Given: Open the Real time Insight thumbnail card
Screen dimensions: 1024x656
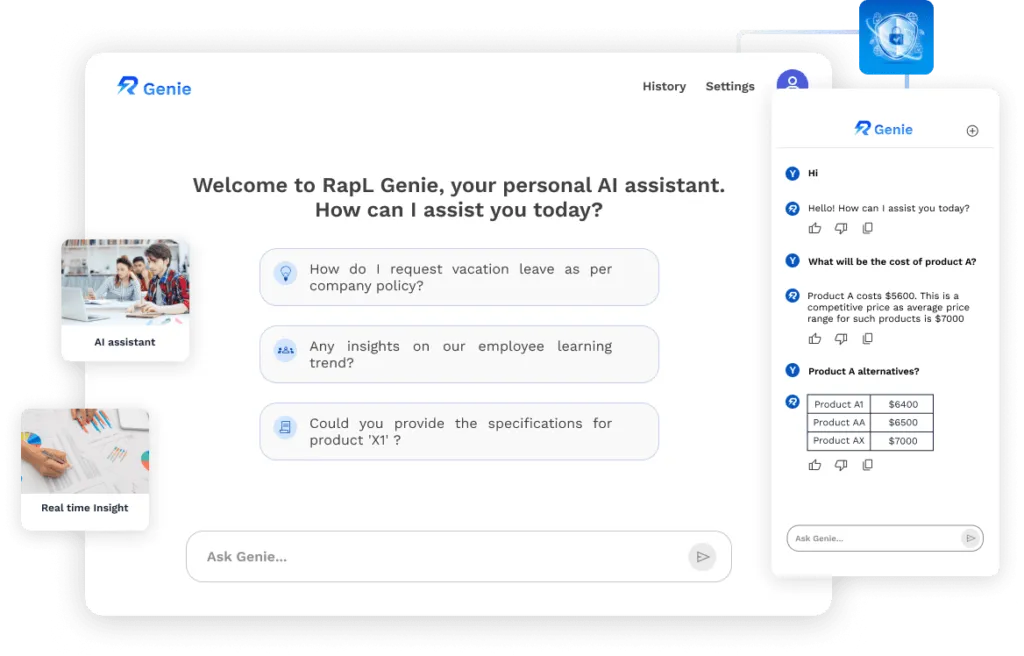Looking at the screenshot, I should tap(85, 469).
